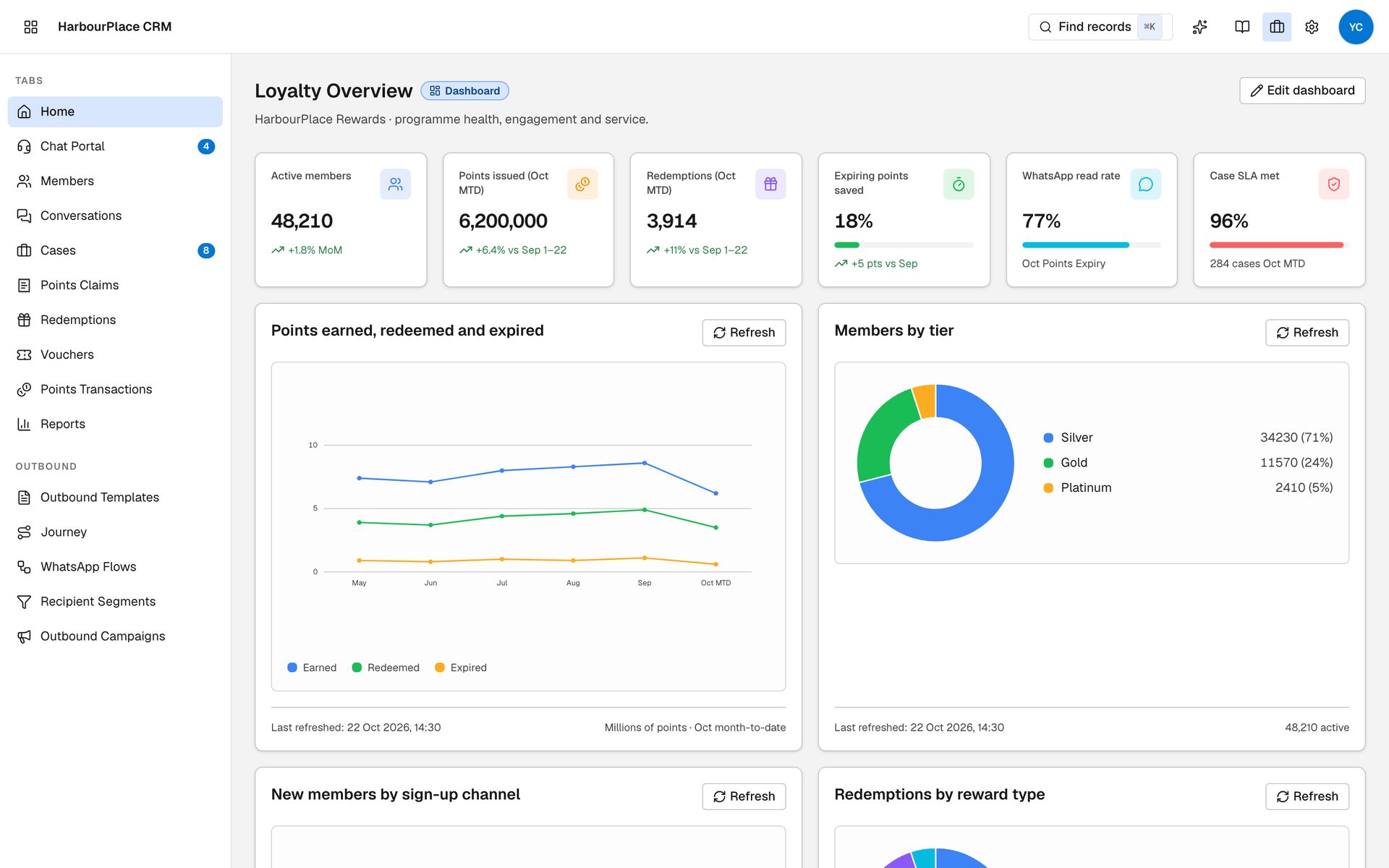Click the briefcase icon in top bar
Screen dimensions: 1389x868
[1277, 27]
